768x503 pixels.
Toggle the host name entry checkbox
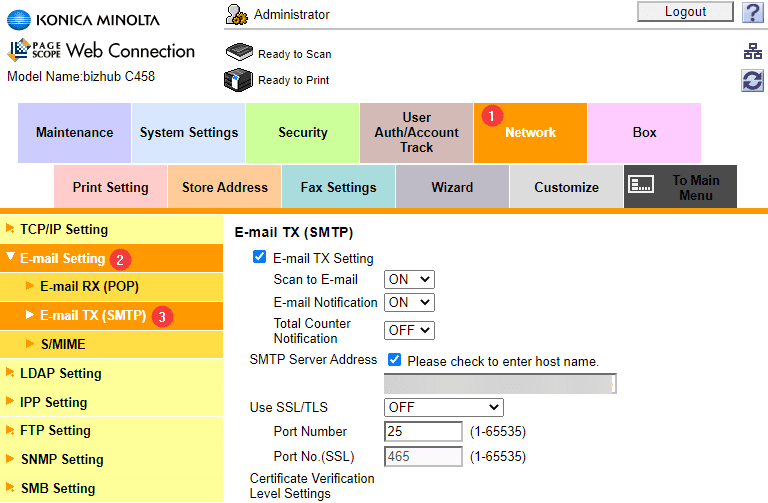(394, 360)
